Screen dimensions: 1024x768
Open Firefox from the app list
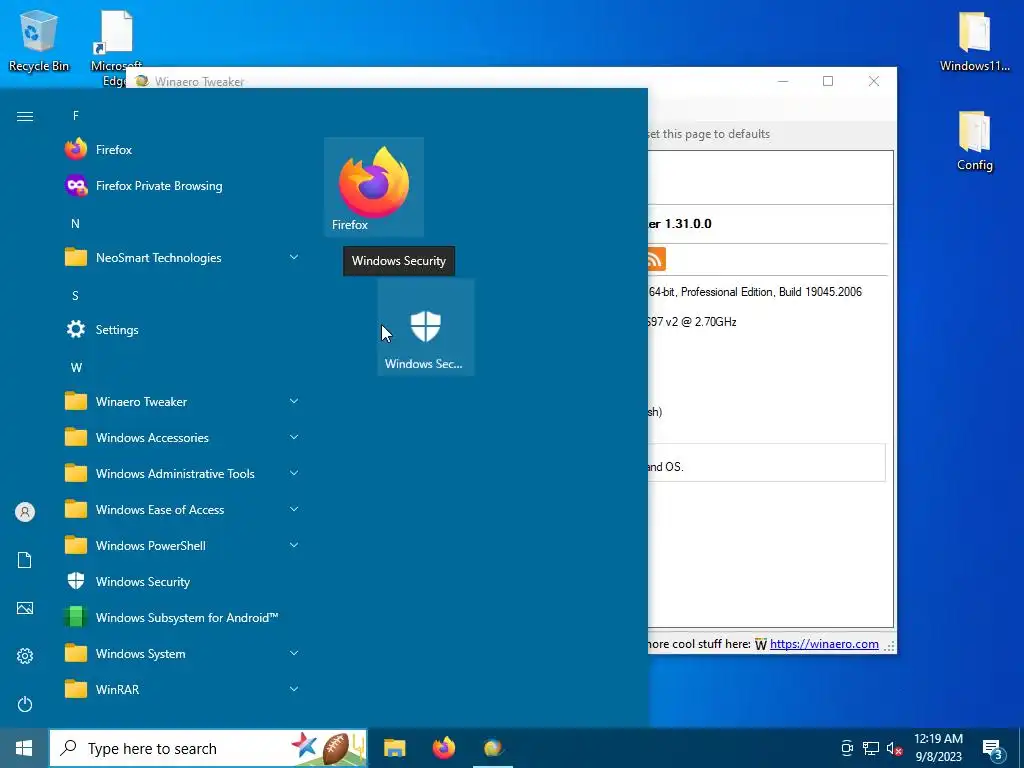183,150
